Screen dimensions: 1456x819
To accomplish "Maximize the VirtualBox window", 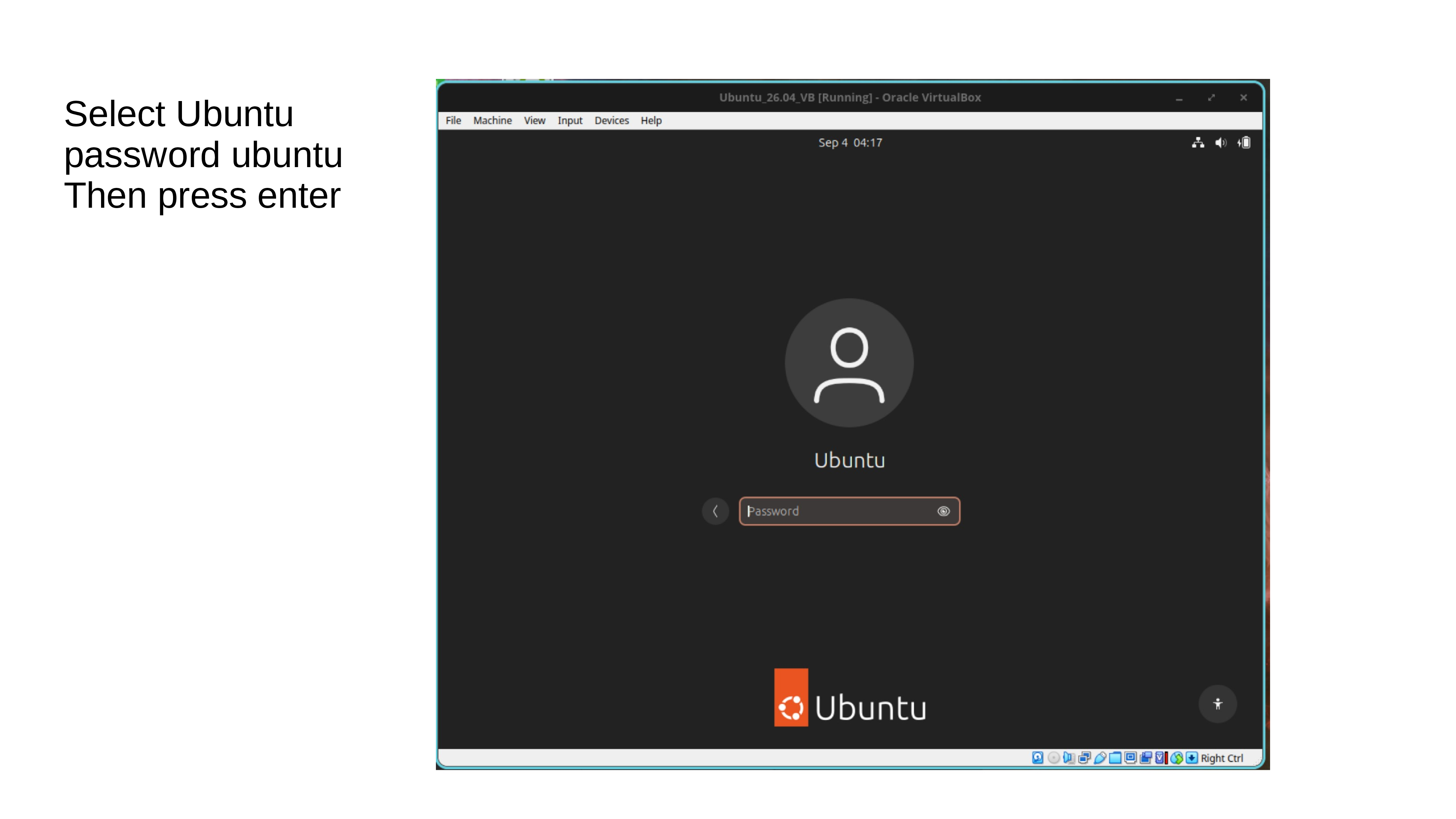I will pos(1211,98).
